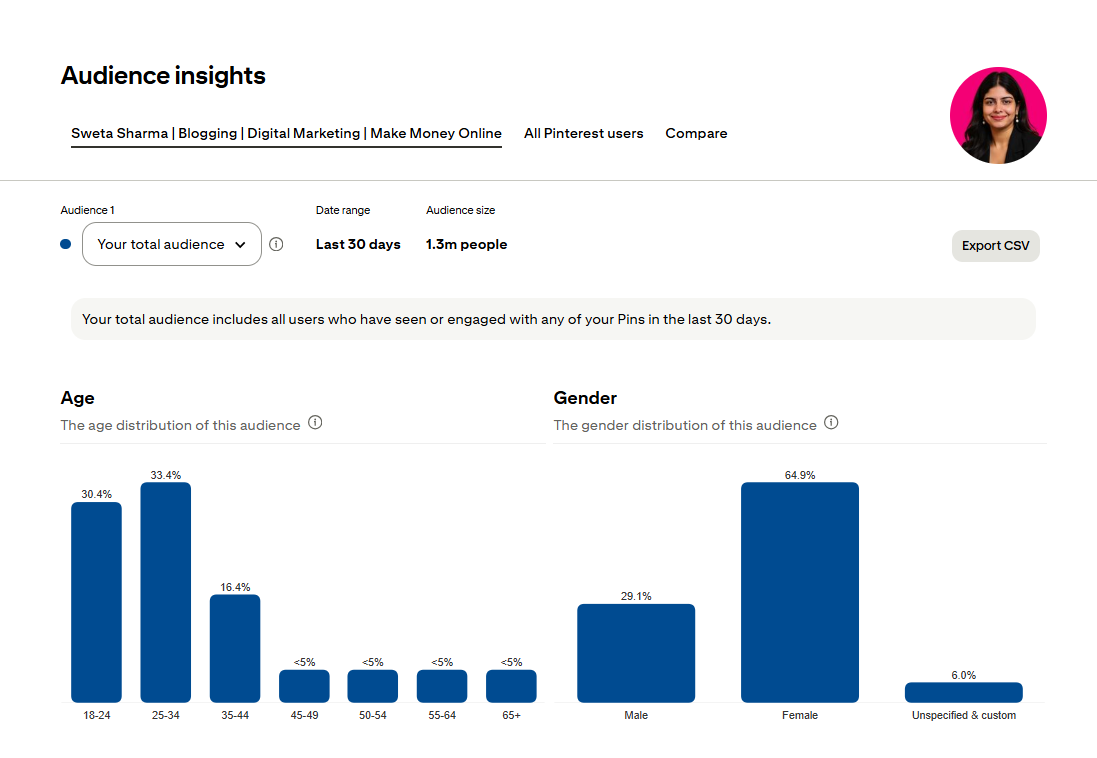This screenshot has width=1097, height=758.
Task: Click the 6.0% value label
Action: coord(963,675)
